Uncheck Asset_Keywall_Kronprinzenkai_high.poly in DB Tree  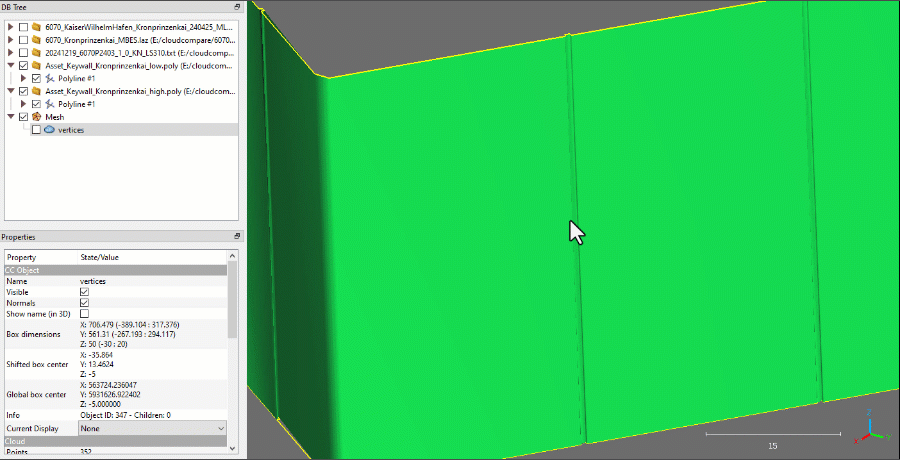[24, 91]
